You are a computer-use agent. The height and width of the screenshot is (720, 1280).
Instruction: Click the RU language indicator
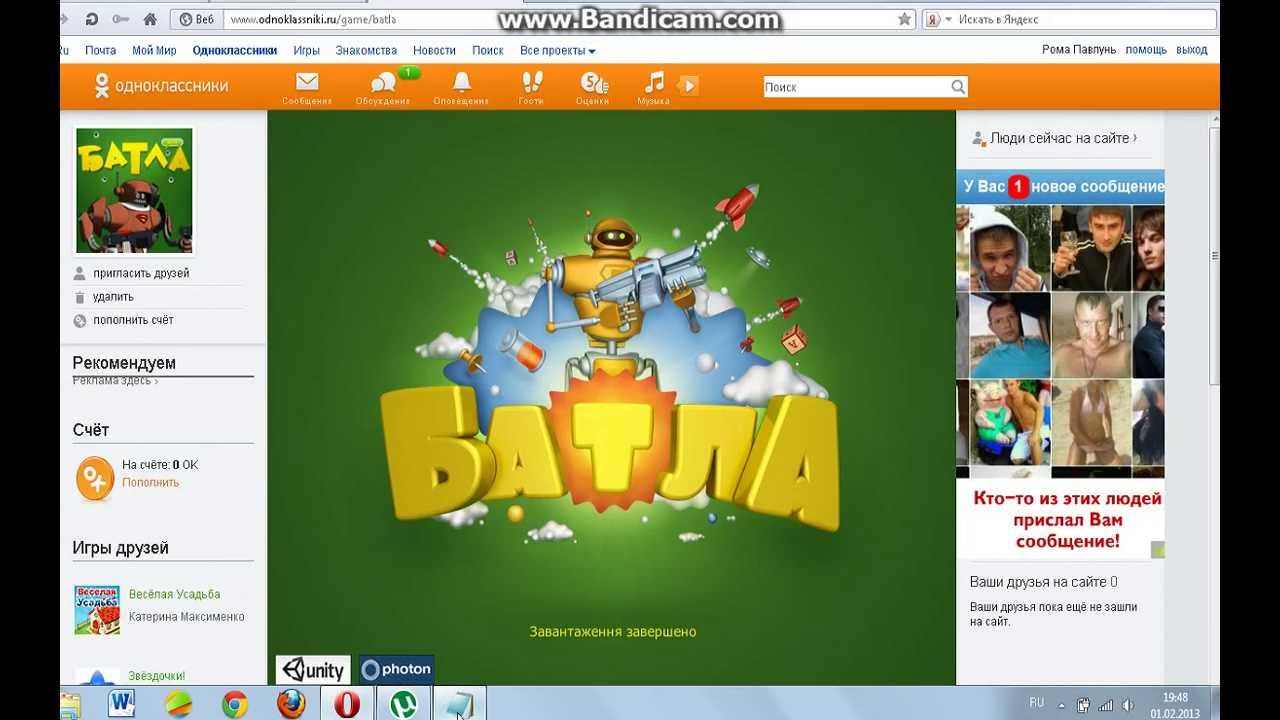point(1037,703)
